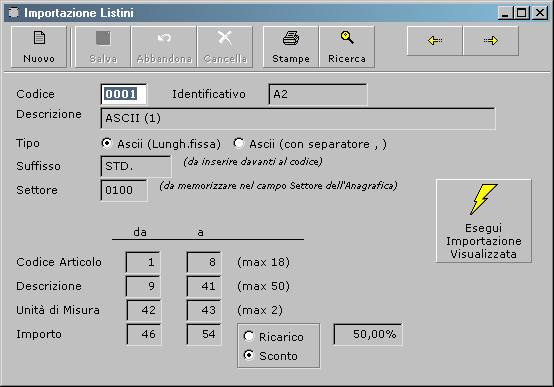The width and height of the screenshot is (554, 387).
Task: Run Esegui Importazione Visualizzata
Action: 484,221
